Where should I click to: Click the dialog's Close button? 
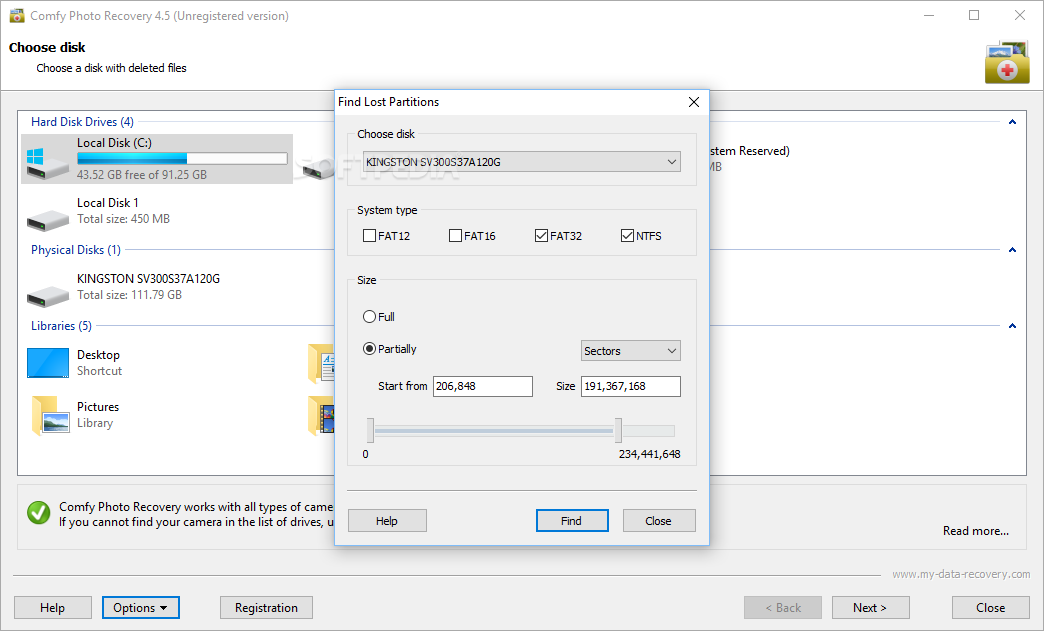point(658,521)
